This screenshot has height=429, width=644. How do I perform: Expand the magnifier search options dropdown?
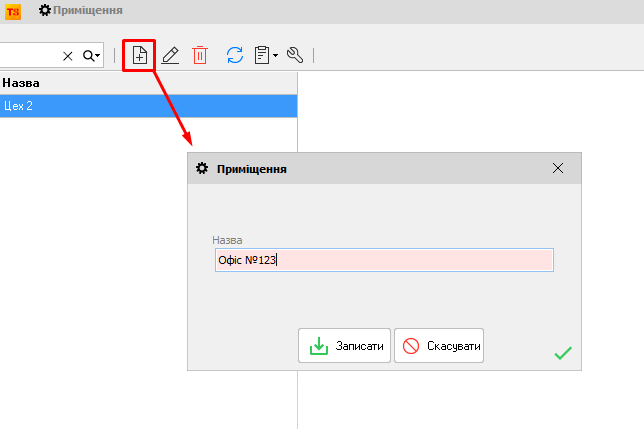coord(92,56)
